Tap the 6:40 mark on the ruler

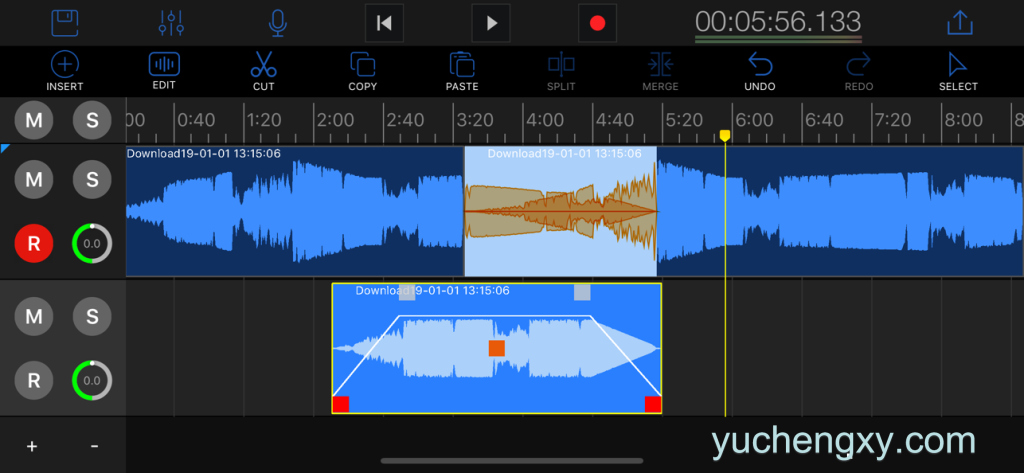pyautogui.click(x=824, y=120)
